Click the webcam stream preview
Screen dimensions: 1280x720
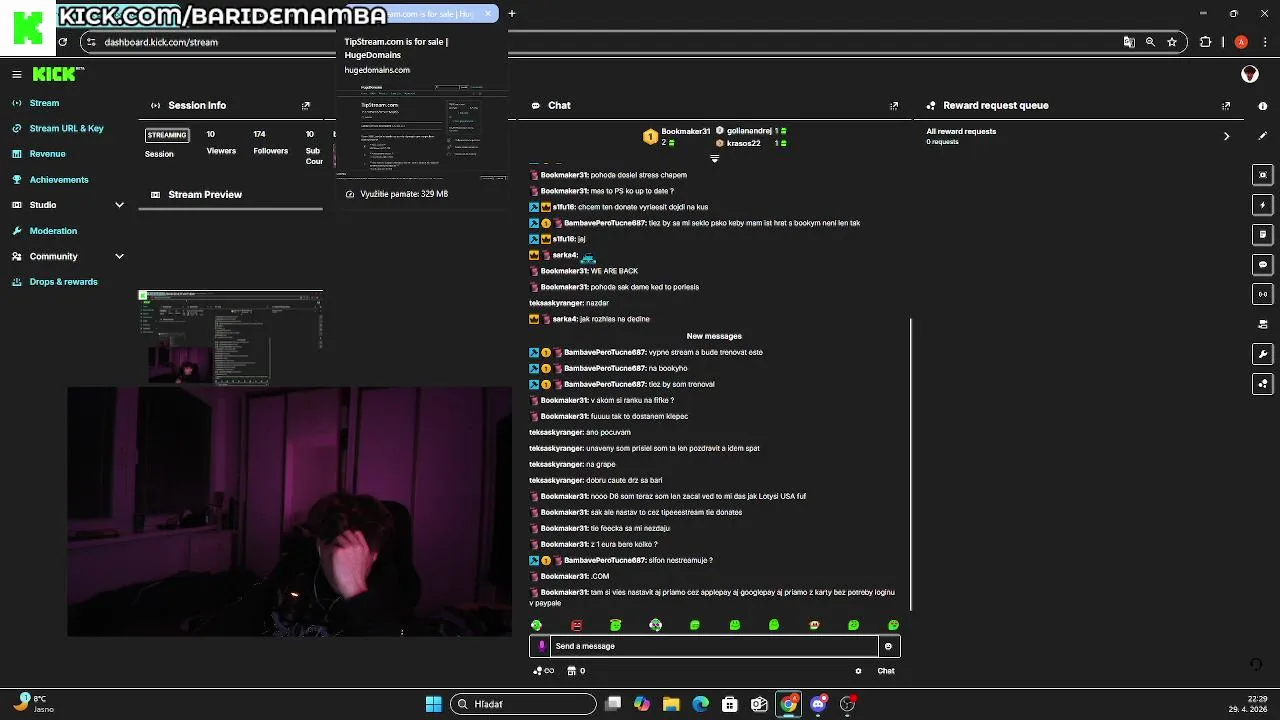point(289,511)
